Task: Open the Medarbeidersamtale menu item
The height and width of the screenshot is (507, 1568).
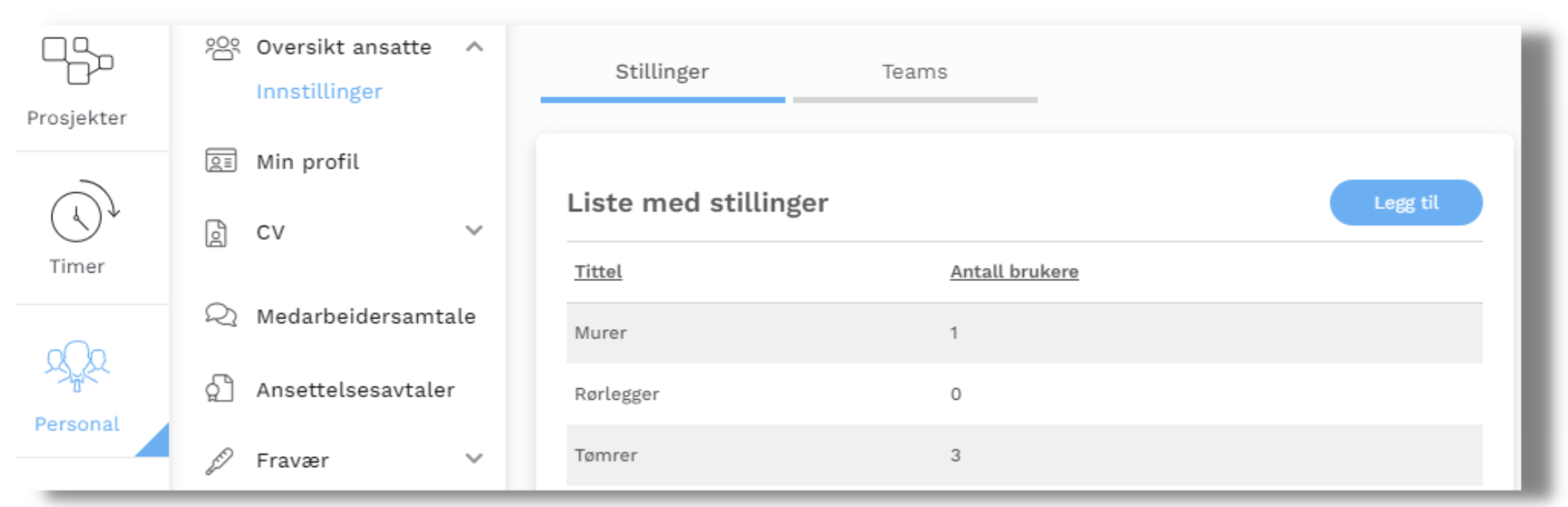Action: (x=366, y=317)
